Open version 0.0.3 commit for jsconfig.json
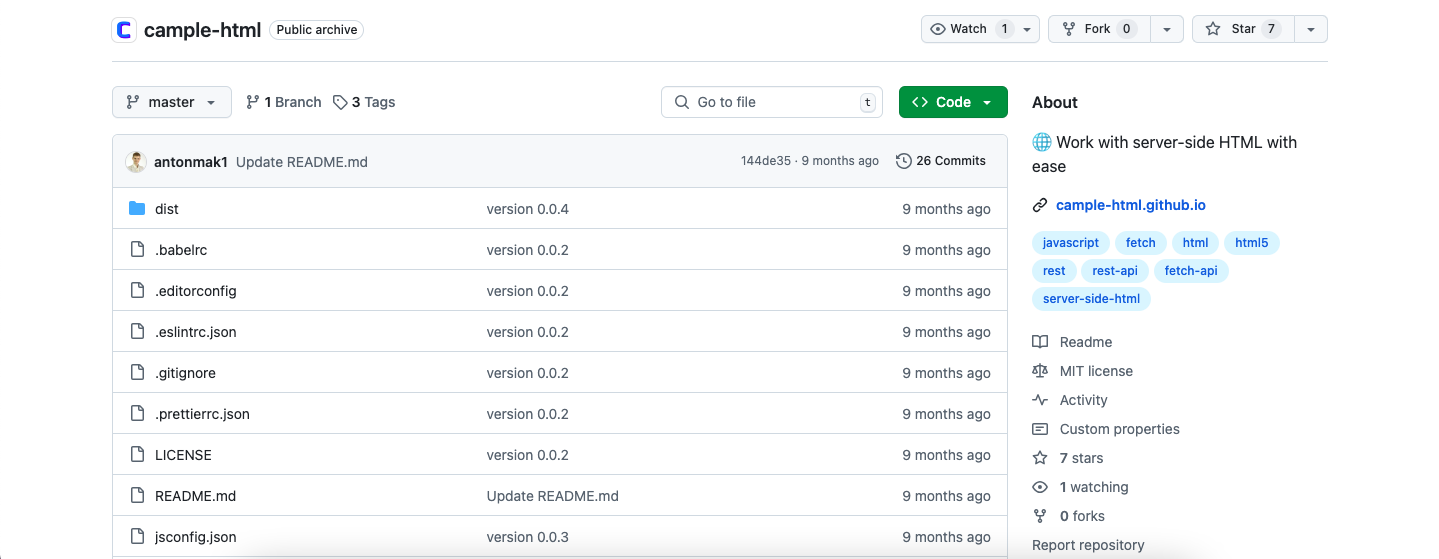This screenshot has width=1439, height=559. (527, 537)
